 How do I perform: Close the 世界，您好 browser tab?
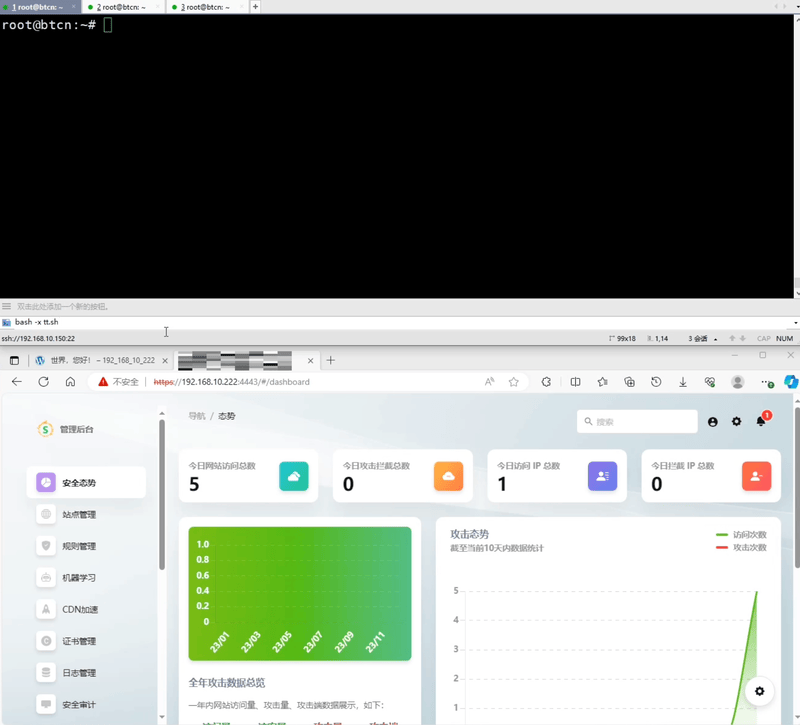(x=165, y=360)
